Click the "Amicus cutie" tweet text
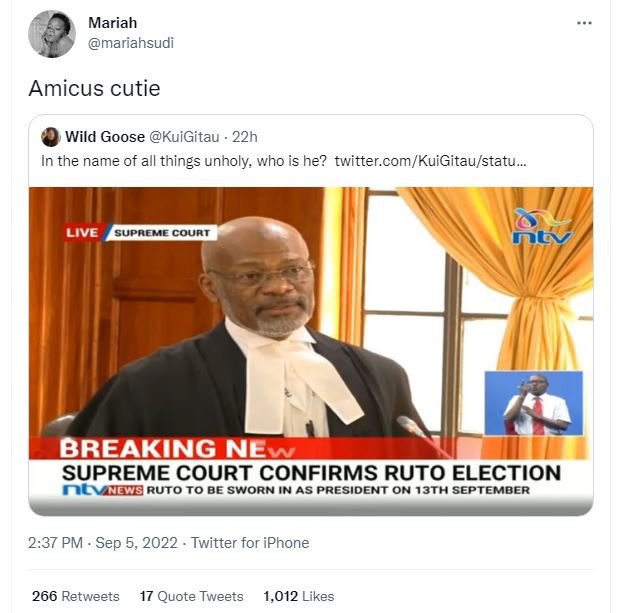The height and width of the screenshot is (613, 621). tap(94, 89)
